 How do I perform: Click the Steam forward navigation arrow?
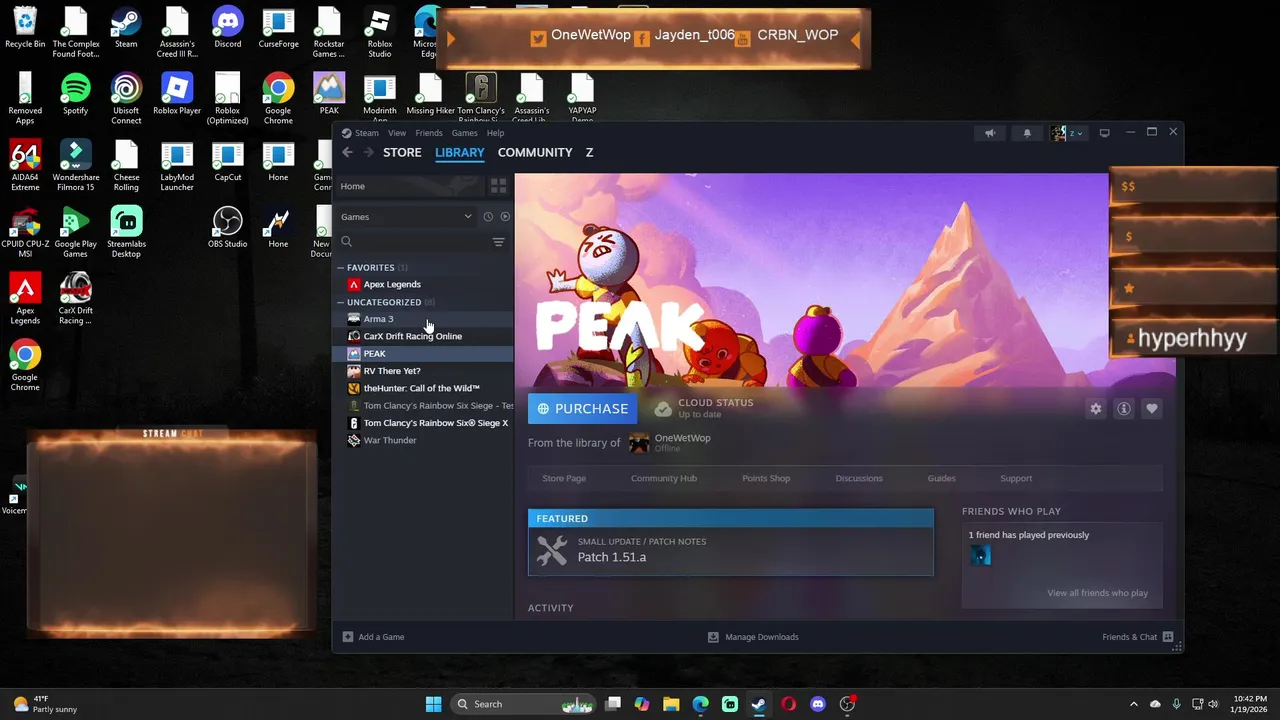(x=369, y=152)
